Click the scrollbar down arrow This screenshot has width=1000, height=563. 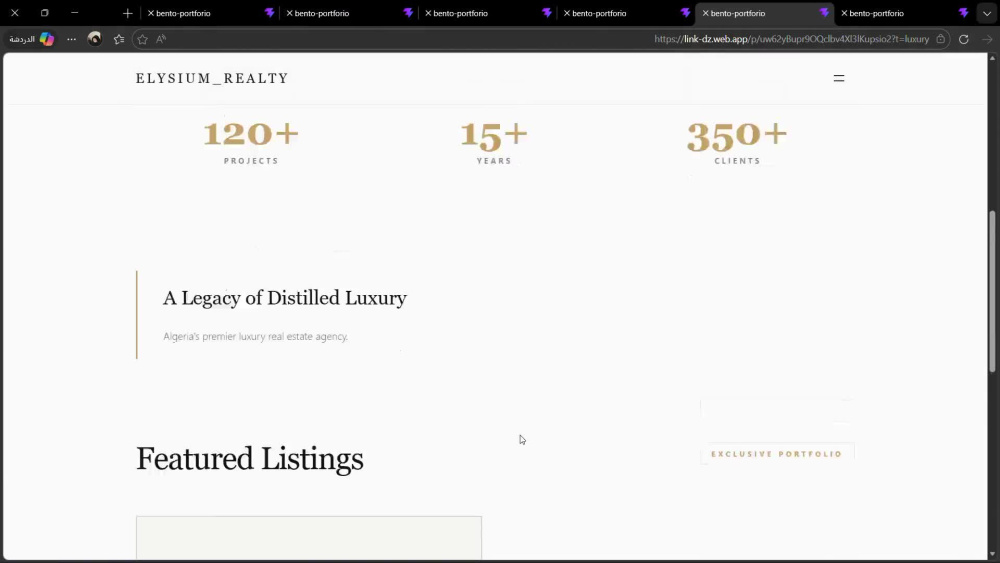click(x=992, y=555)
